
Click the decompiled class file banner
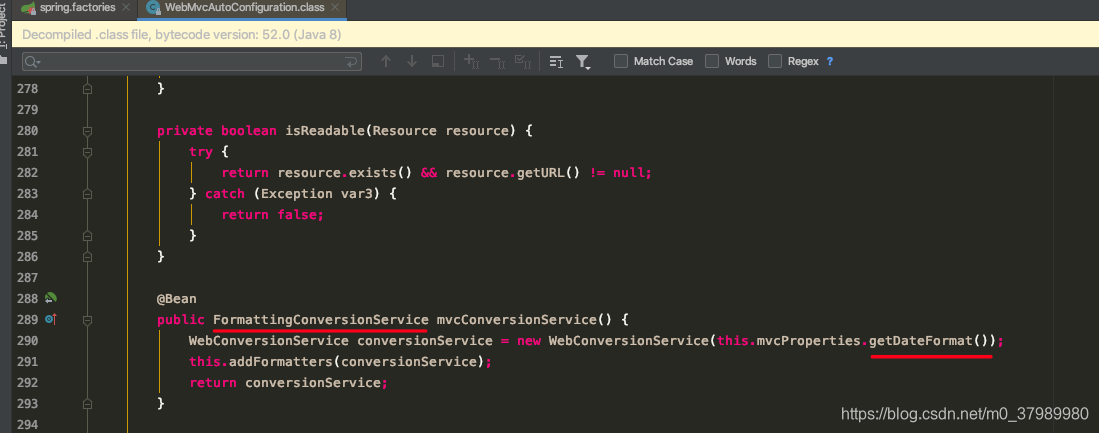click(x=554, y=34)
